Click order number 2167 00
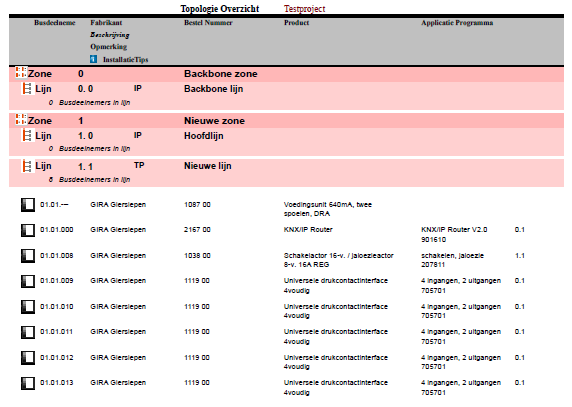The width and height of the screenshot is (572, 407). click(197, 230)
